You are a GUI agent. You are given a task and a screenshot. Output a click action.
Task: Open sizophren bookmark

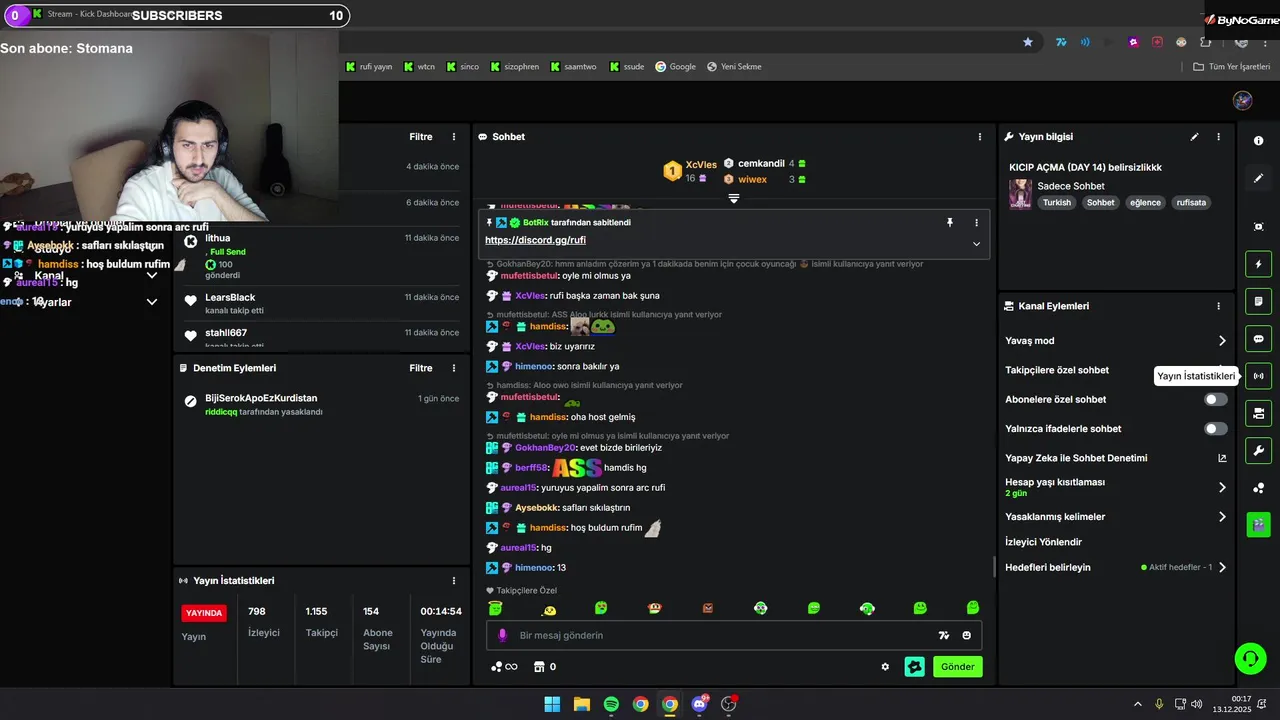point(515,67)
